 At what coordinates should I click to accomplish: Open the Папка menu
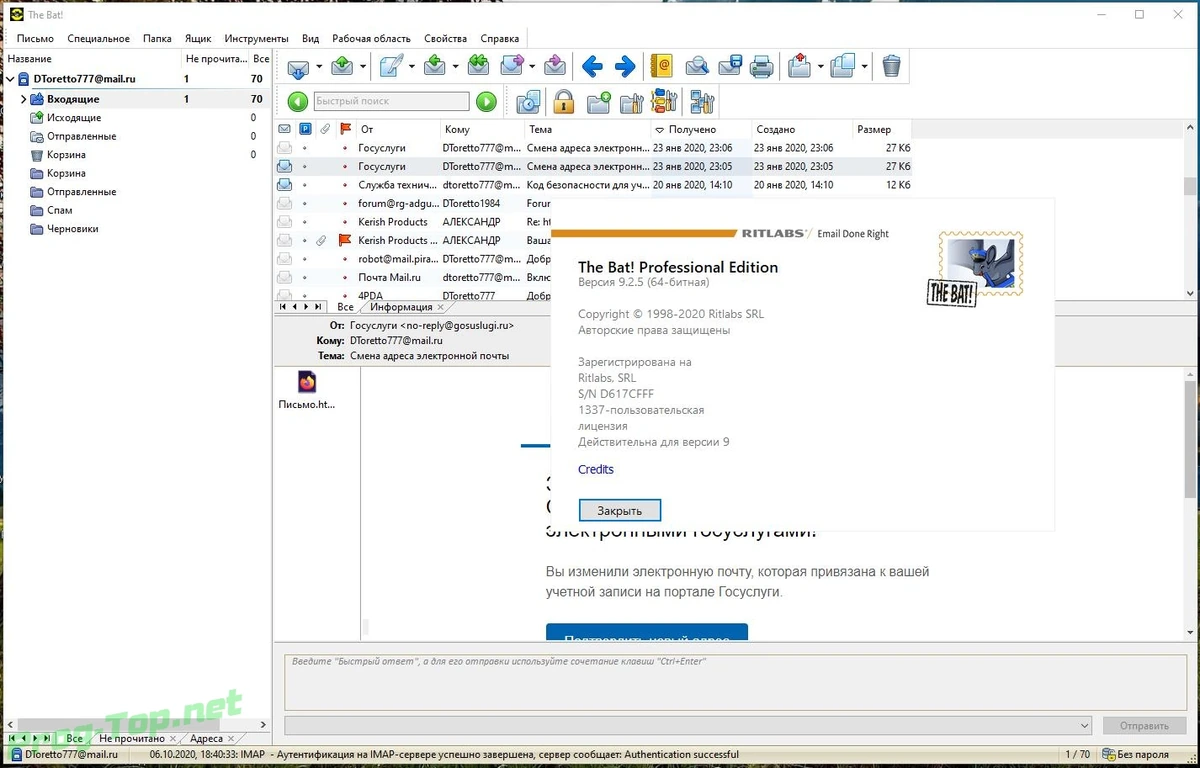(157, 38)
